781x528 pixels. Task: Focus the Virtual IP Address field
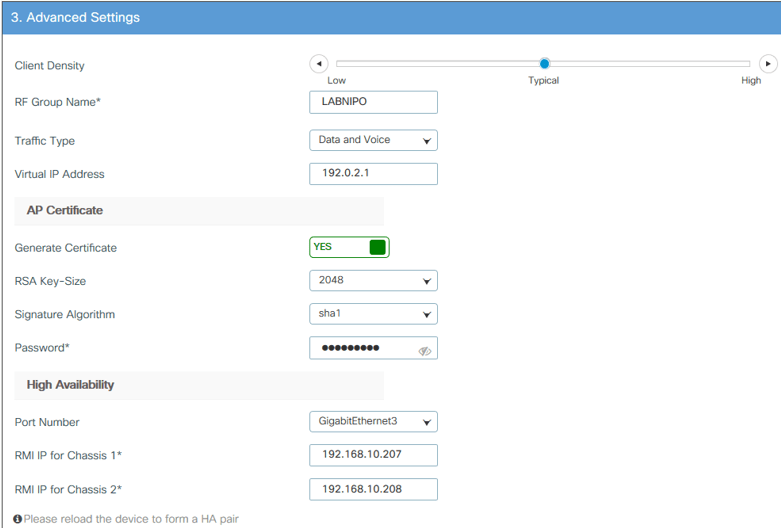pyautogui.click(x=373, y=174)
